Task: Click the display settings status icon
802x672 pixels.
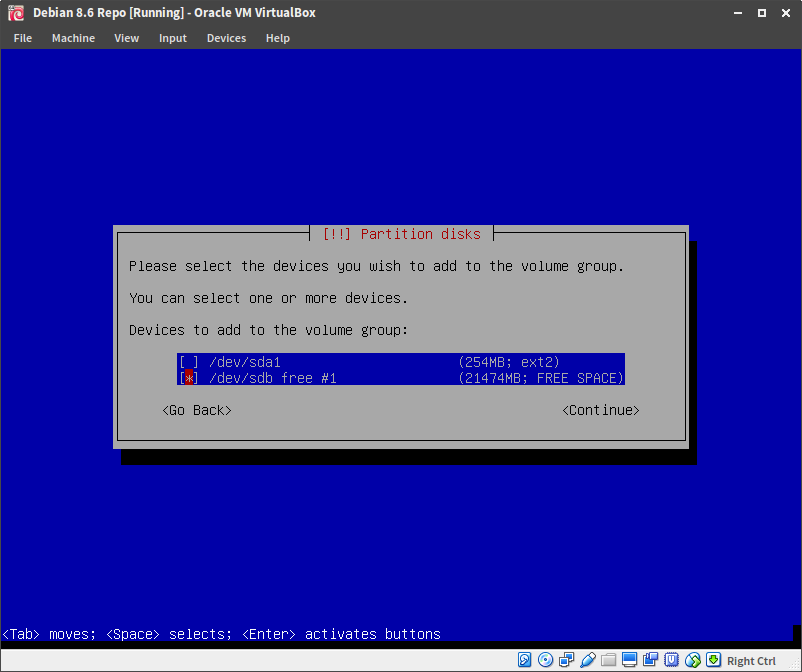Action: point(629,660)
